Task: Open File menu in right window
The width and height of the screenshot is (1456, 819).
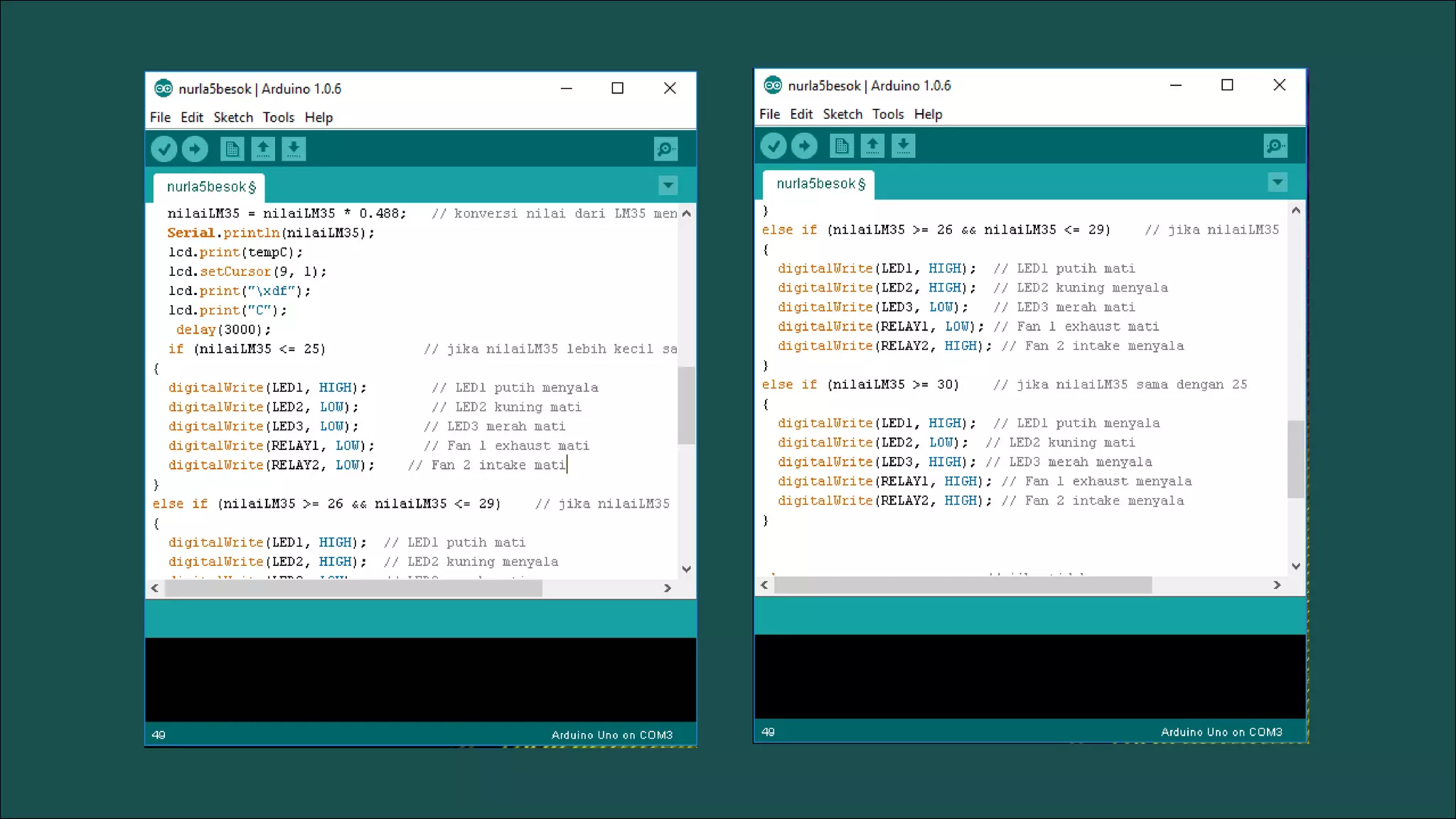Action: 769,114
